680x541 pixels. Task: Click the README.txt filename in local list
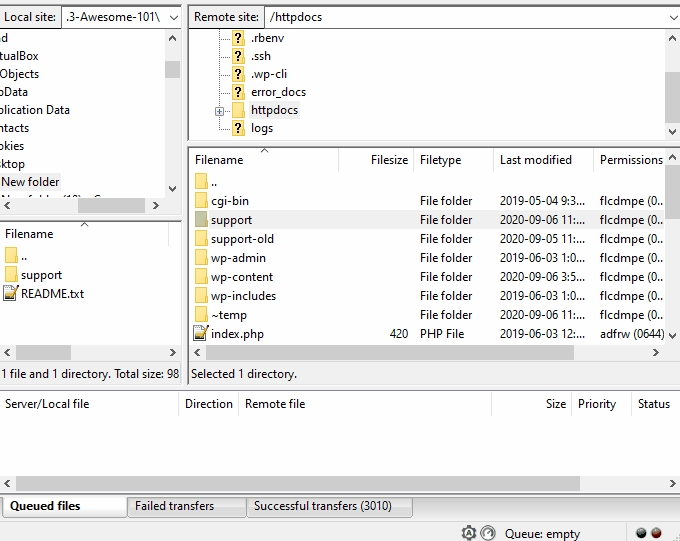tap(52, 294)
